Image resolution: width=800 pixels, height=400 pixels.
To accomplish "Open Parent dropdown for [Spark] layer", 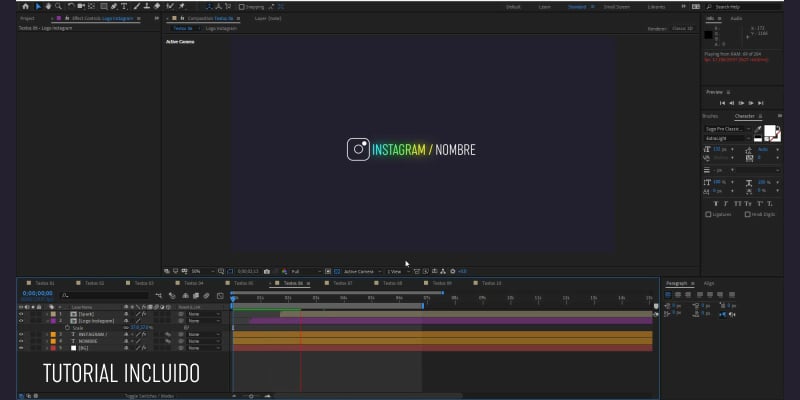I will [x=203, y=314].
